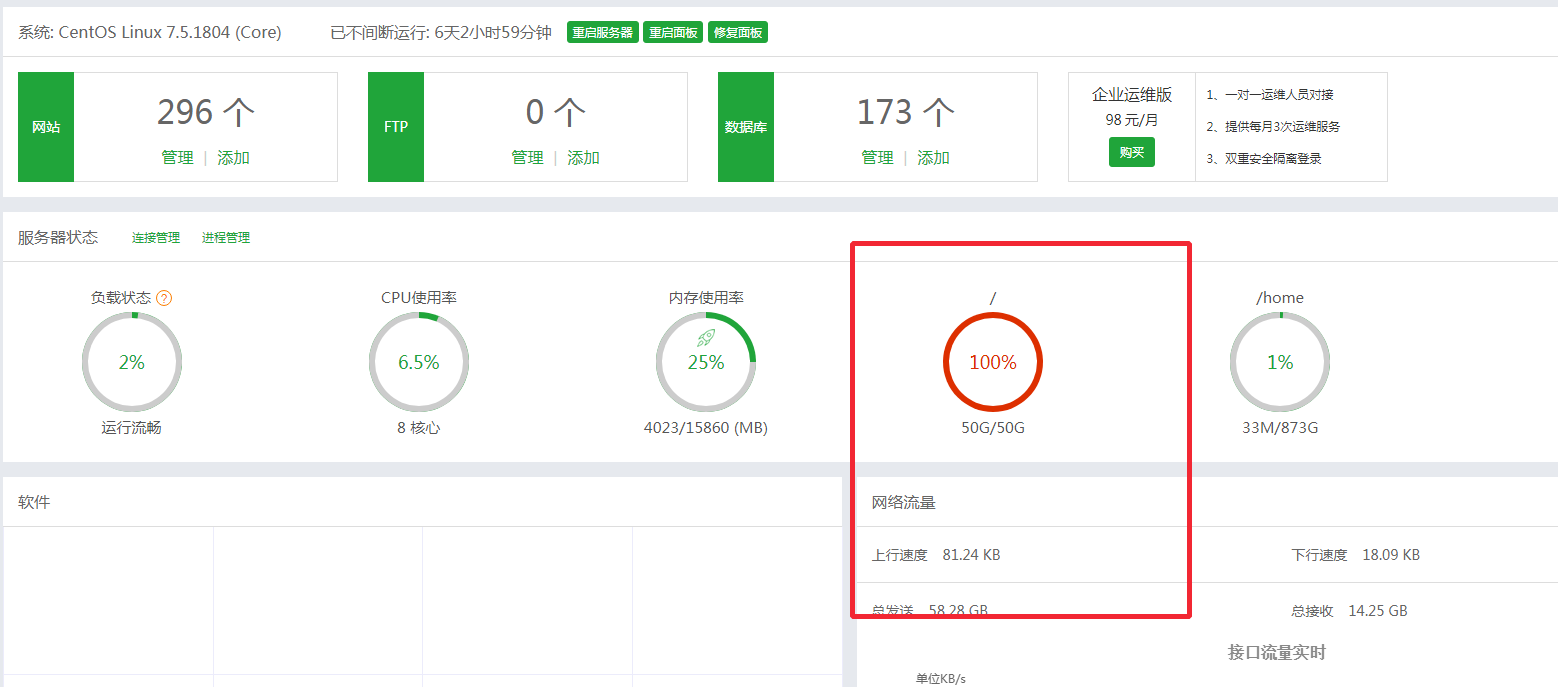Click 添加 to add a database
1558x687 pixels.
934,158
